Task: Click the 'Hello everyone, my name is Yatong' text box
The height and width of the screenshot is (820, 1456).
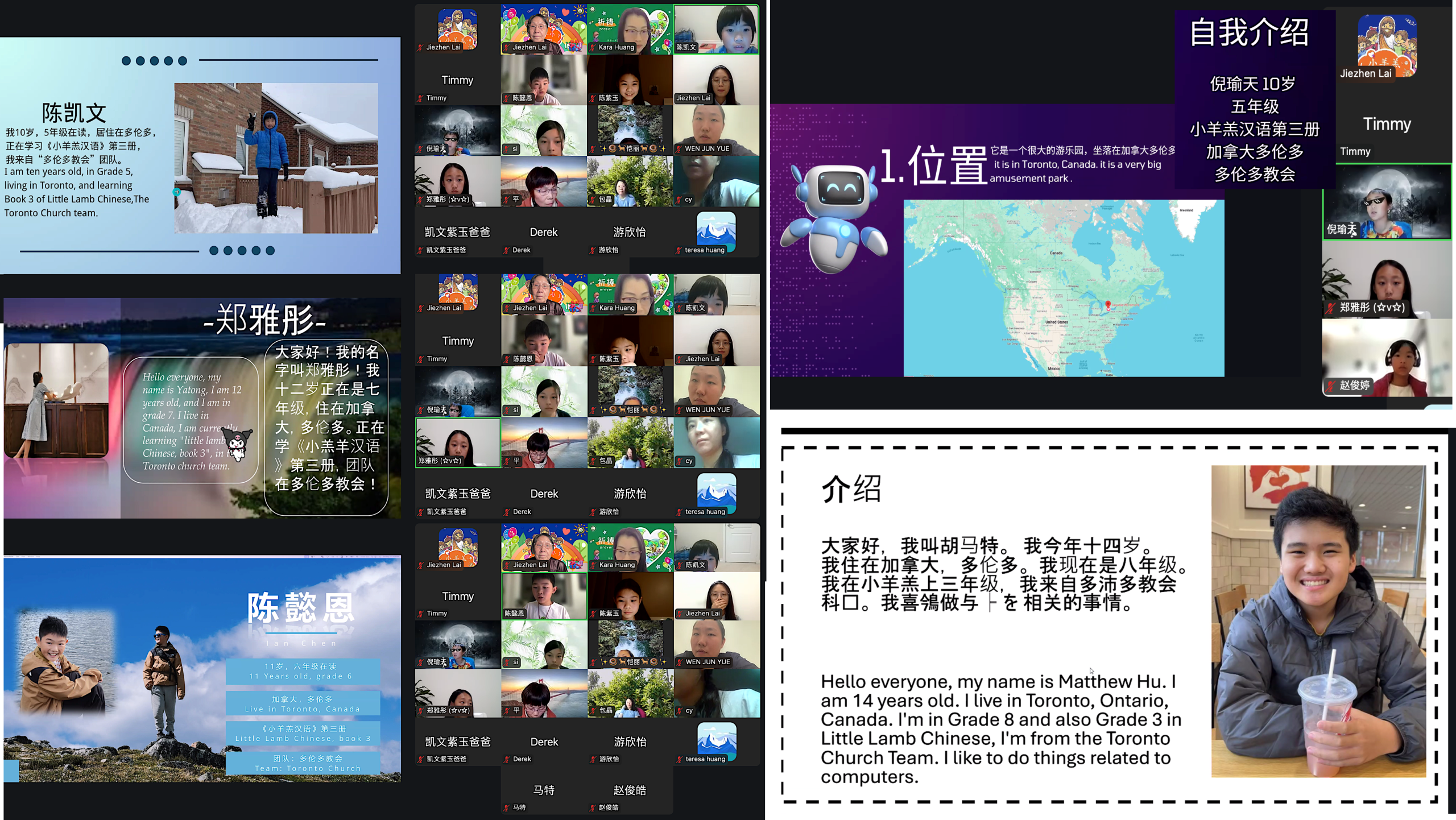Action: point(192,421)
